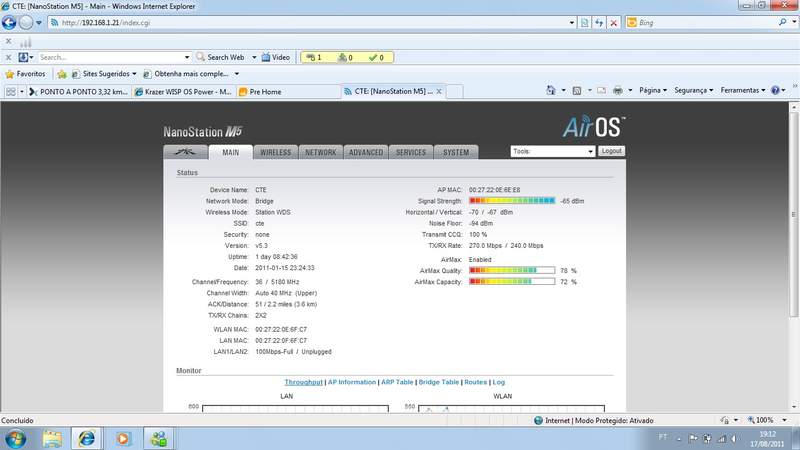800x450 pixels.
Task: Click the Refresh page icon
Action: click(x=599, y=22)
